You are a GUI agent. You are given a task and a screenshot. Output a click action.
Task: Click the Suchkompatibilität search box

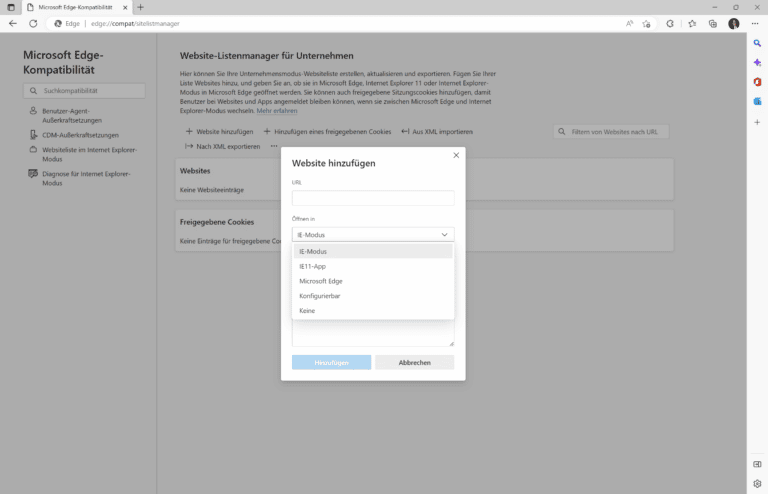click(84, 91)
